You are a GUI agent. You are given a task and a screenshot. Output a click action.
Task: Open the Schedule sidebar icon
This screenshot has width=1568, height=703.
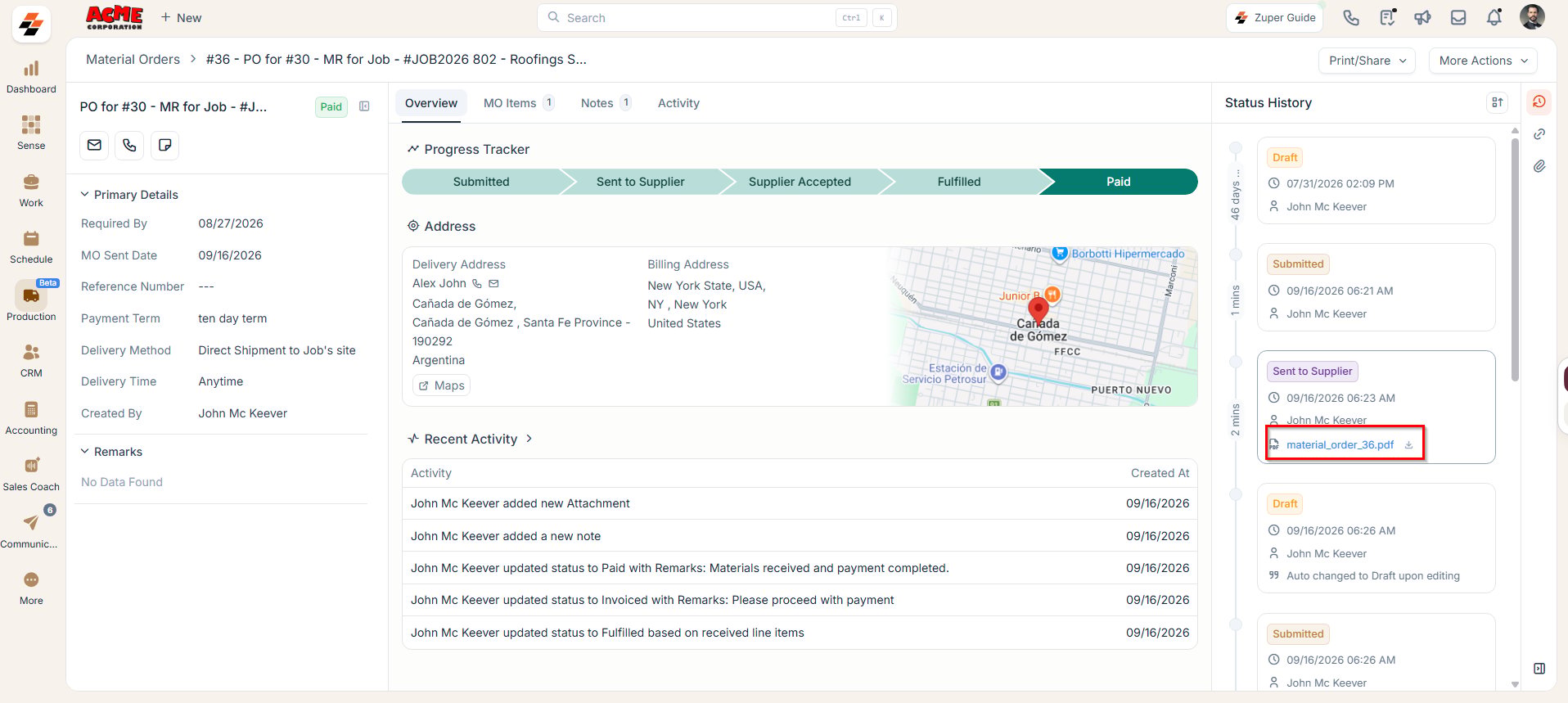point(31,247)
